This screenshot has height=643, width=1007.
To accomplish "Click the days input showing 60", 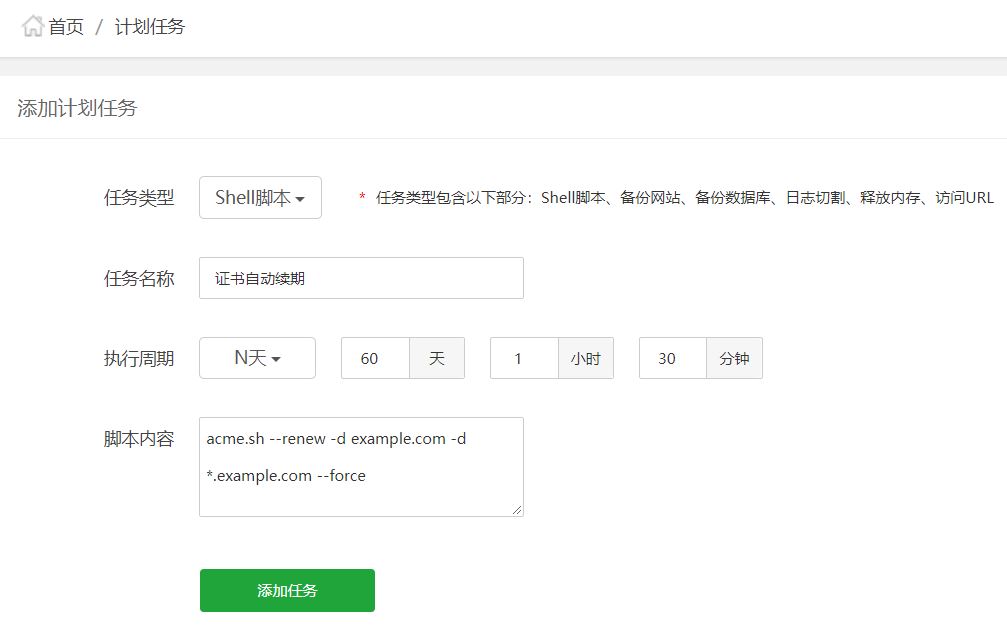I will (375, 358).
